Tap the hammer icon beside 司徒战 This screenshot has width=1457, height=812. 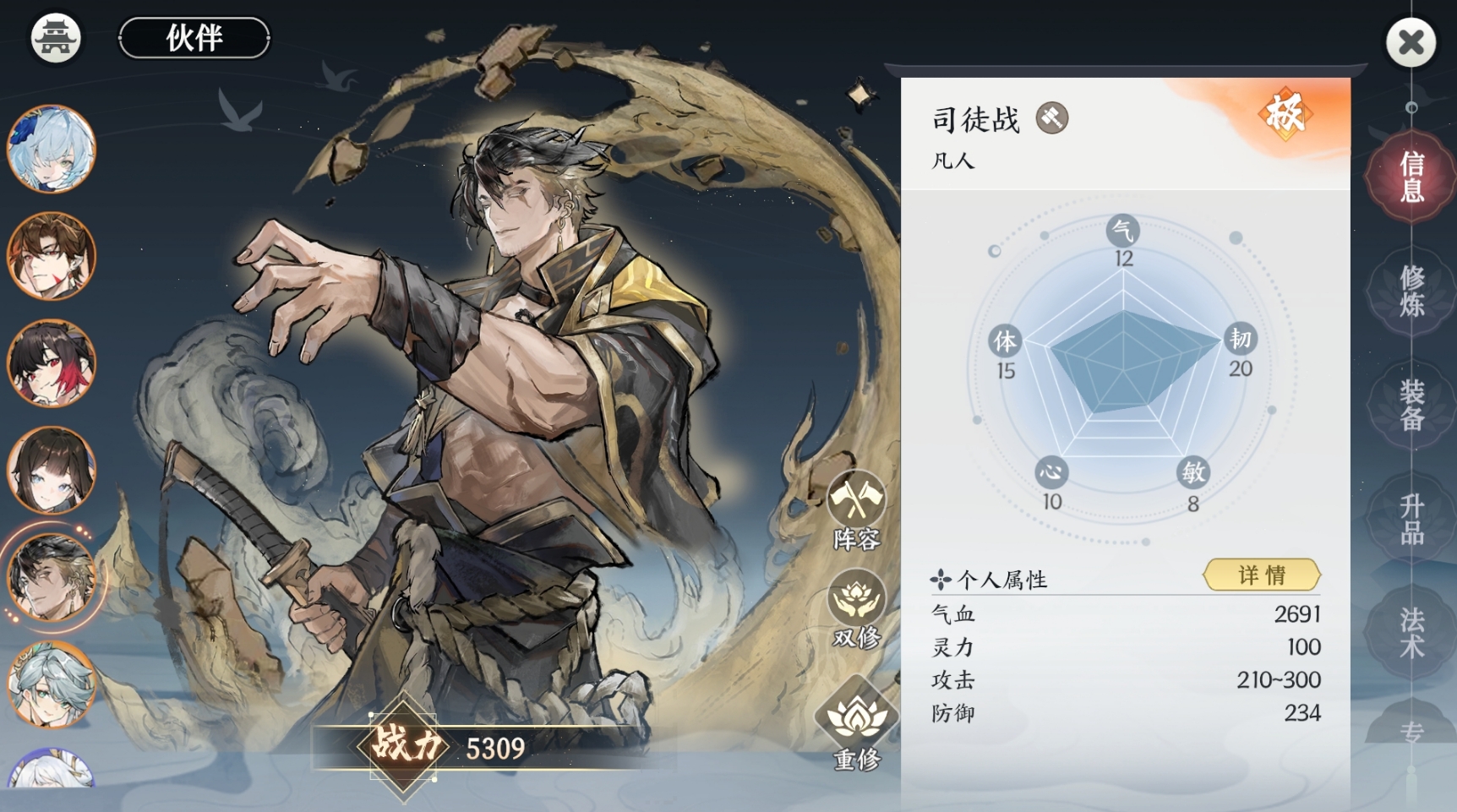pyautogui.click(x=1052, y=118)
